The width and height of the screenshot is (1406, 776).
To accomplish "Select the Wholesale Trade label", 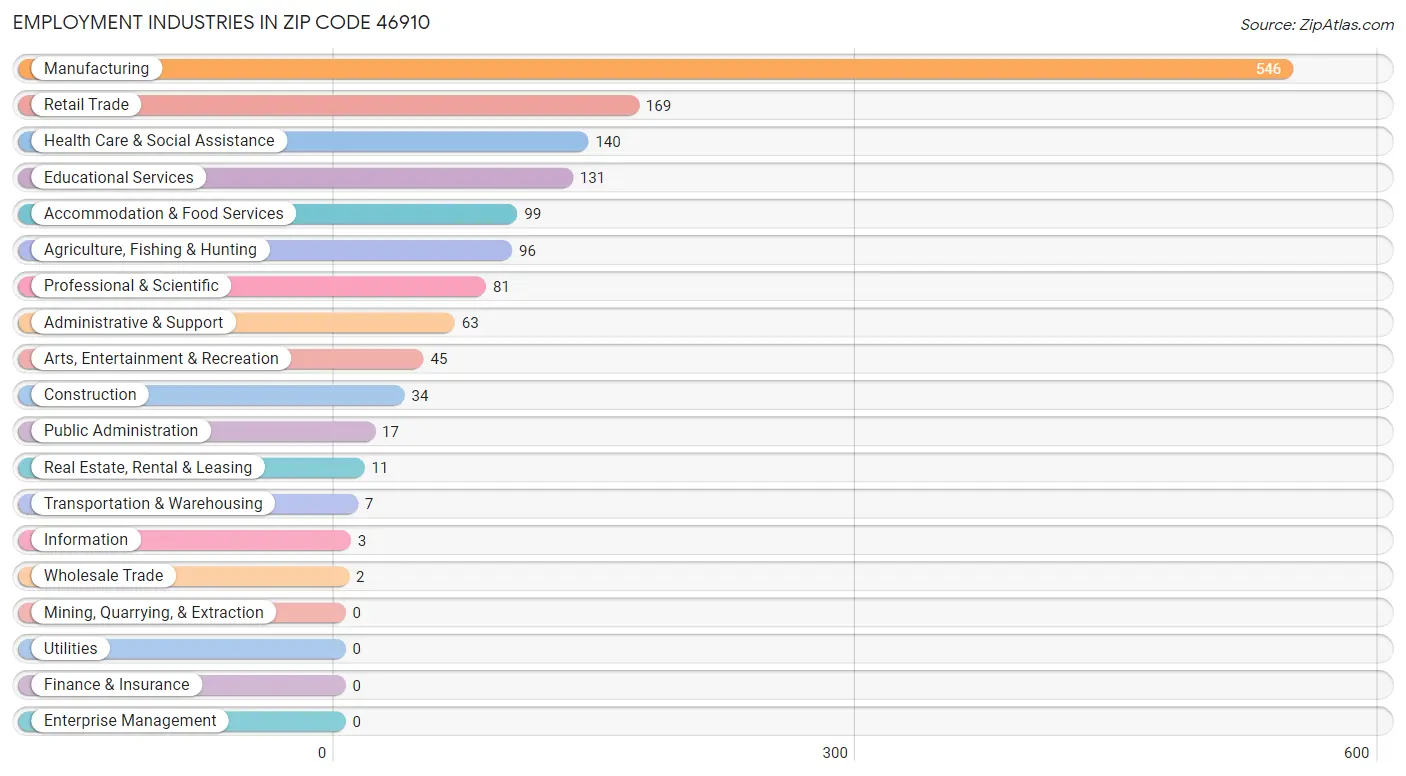I will [103, 576].
